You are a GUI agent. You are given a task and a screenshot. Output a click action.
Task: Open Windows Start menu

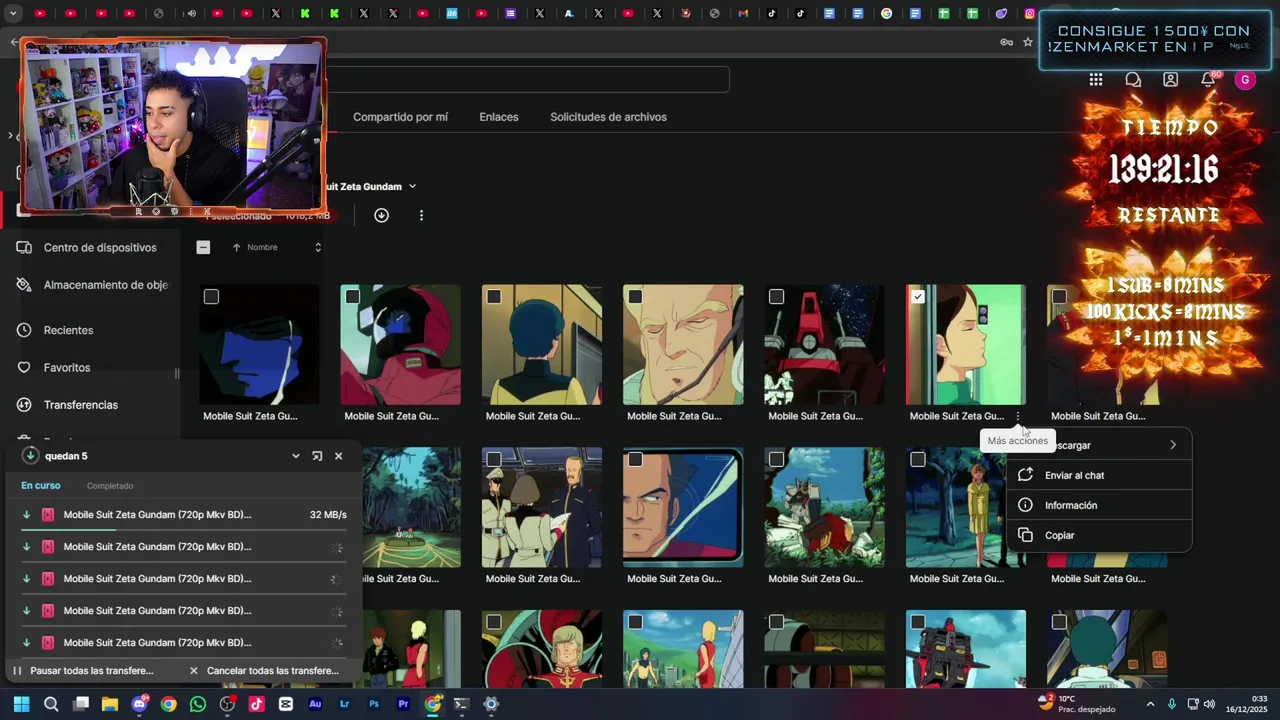22,704
